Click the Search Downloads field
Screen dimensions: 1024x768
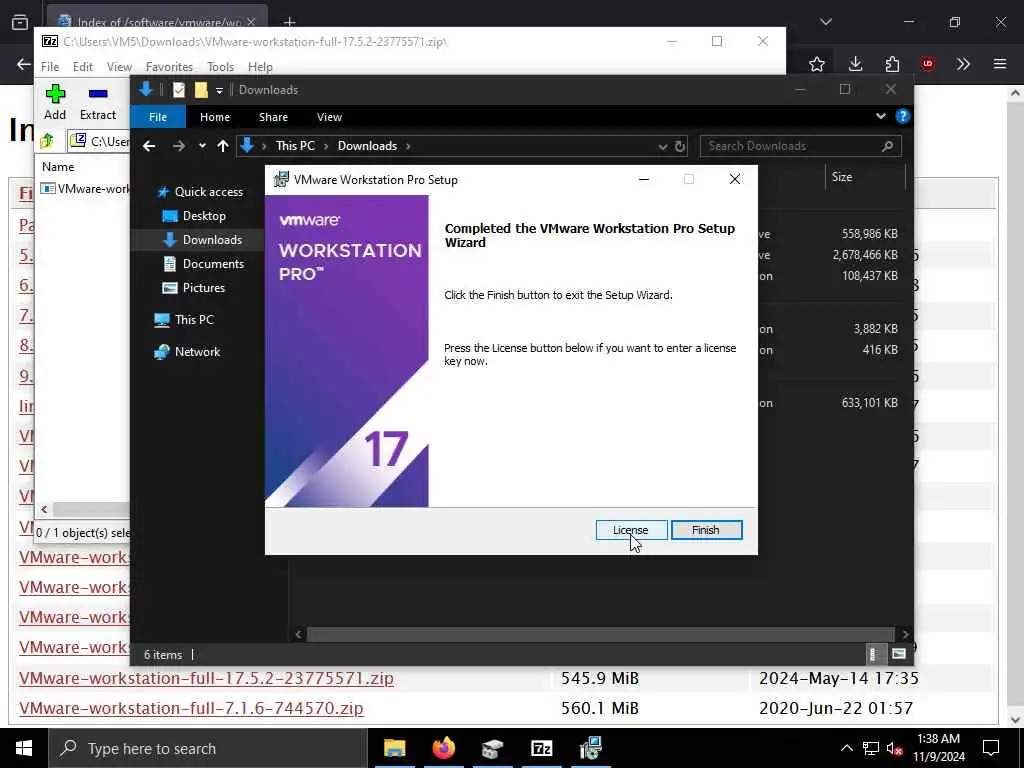click(x=801, y=146)
